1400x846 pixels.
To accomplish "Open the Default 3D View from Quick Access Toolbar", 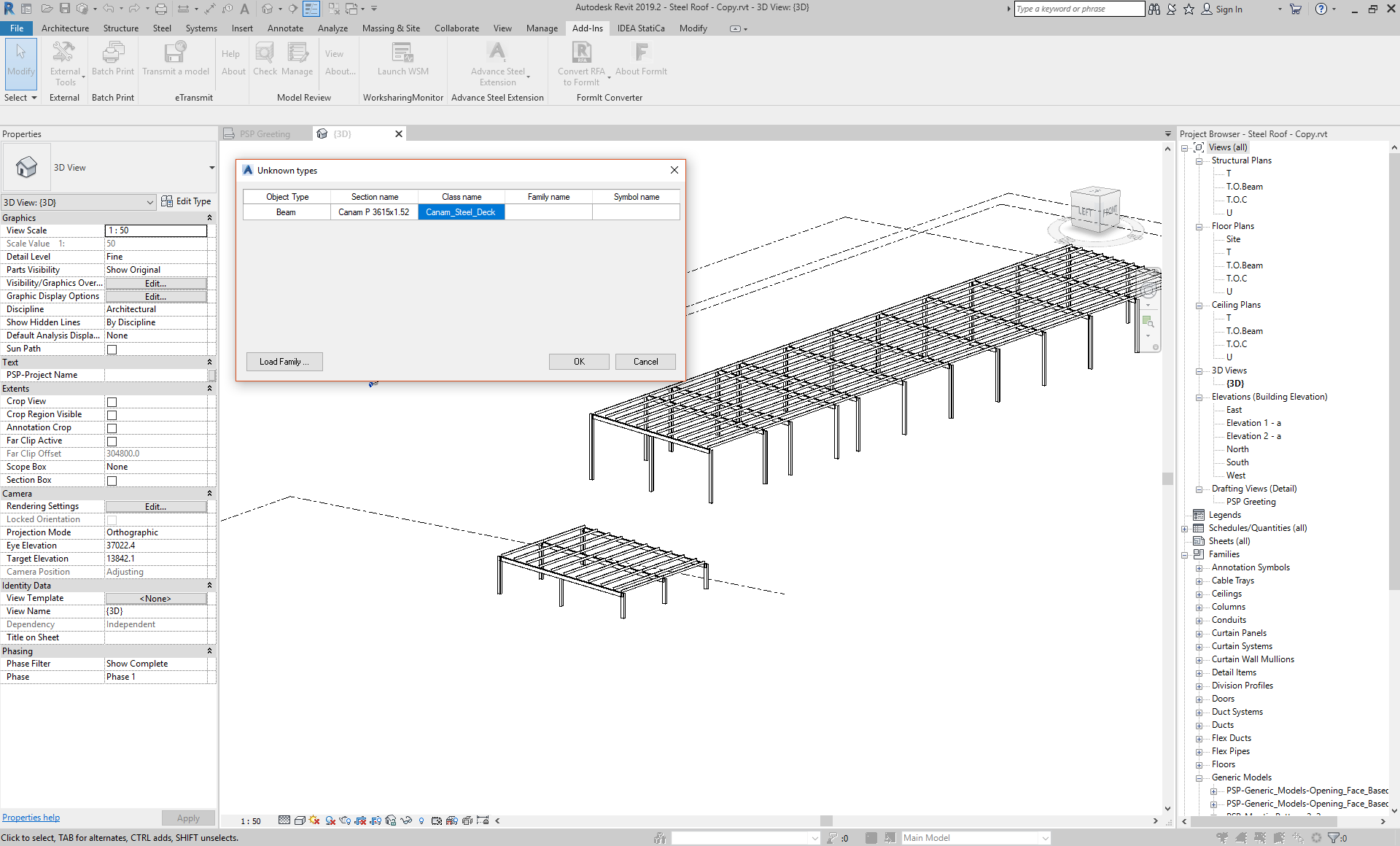I will click(x=268, y=9).
